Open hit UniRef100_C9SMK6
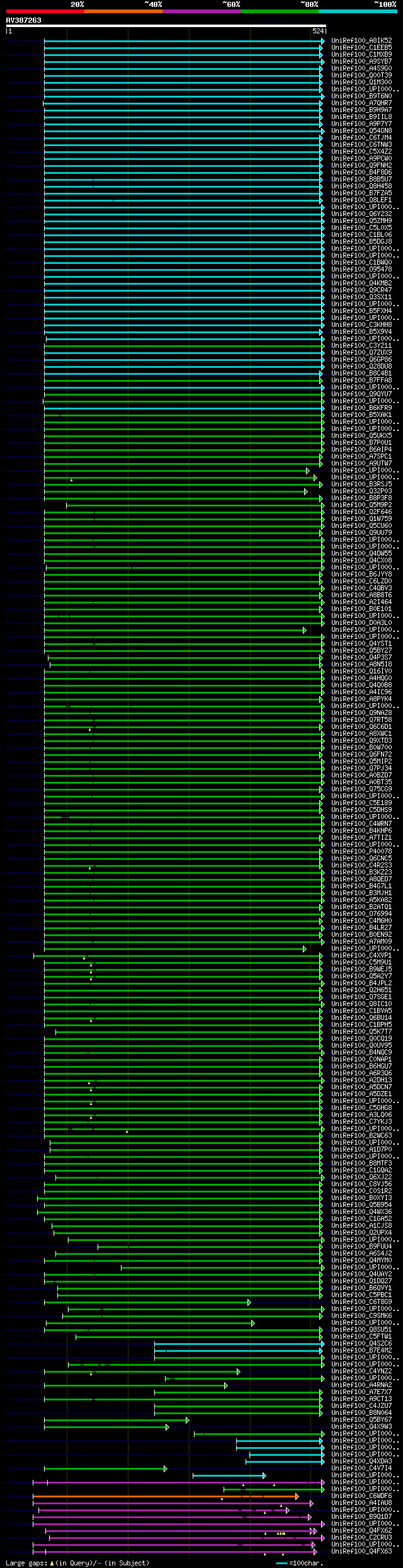The width and height of the screenshot is (403, 1568). (x=361, y=1315)
